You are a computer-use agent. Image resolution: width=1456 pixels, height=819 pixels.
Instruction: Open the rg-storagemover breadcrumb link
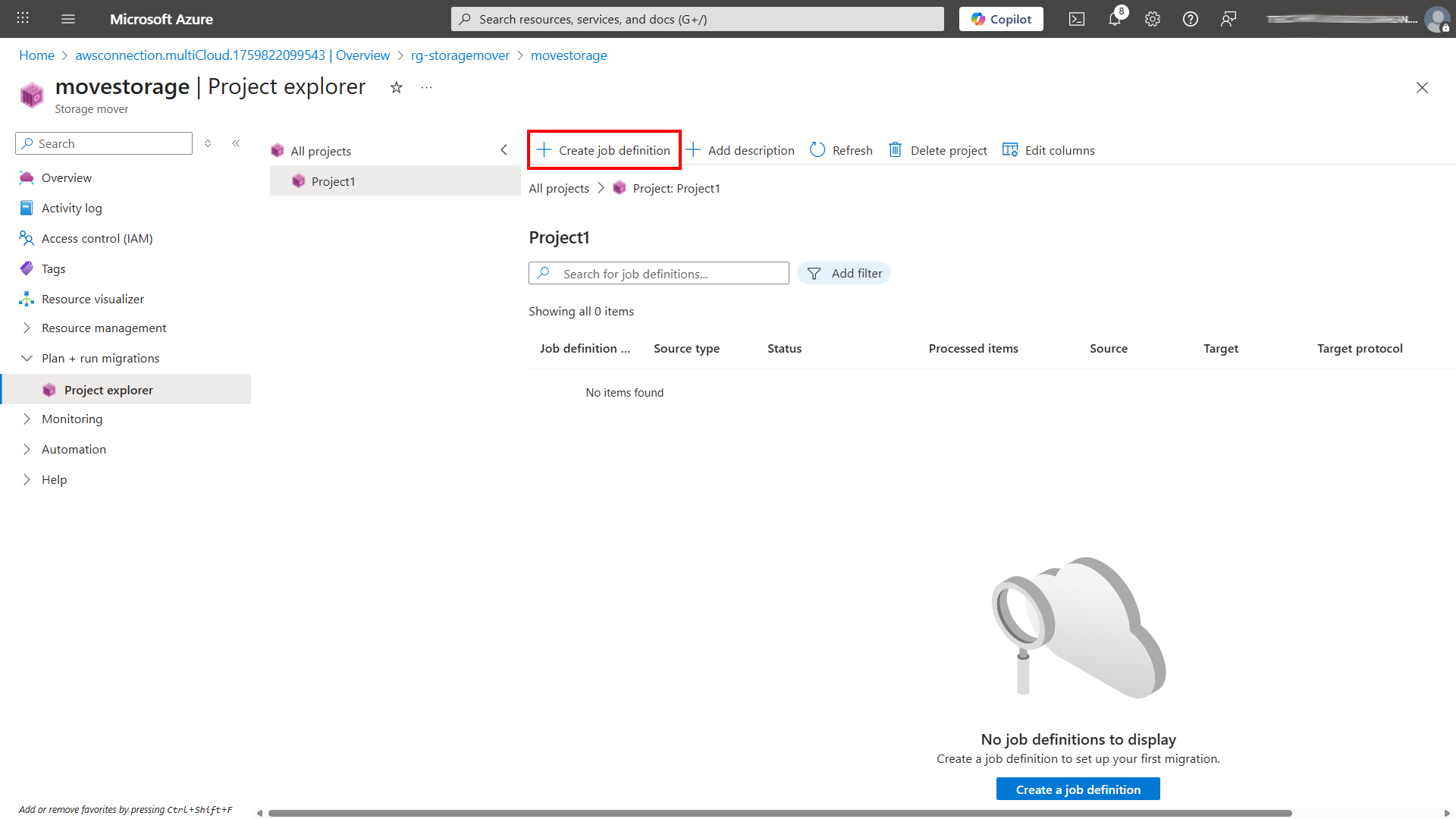coord(460,55)
